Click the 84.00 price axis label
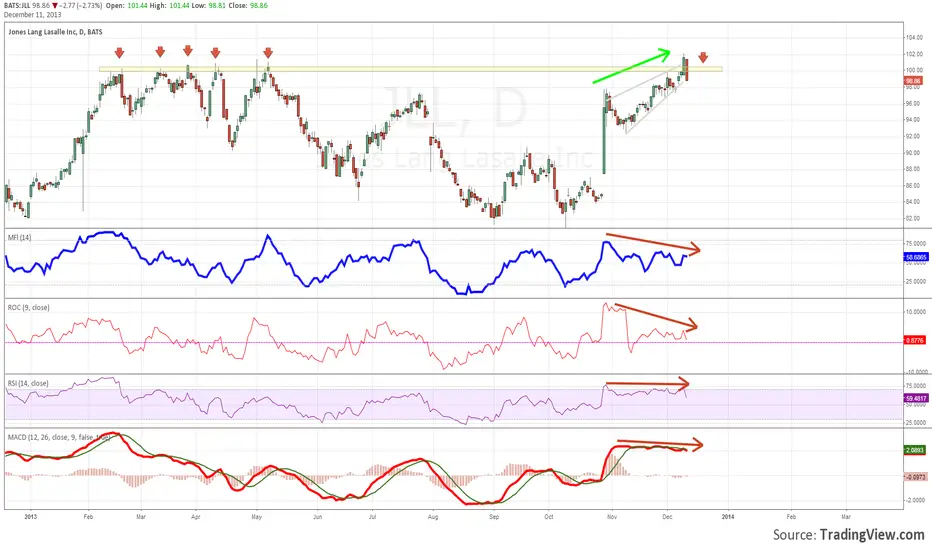 [914, 202]
